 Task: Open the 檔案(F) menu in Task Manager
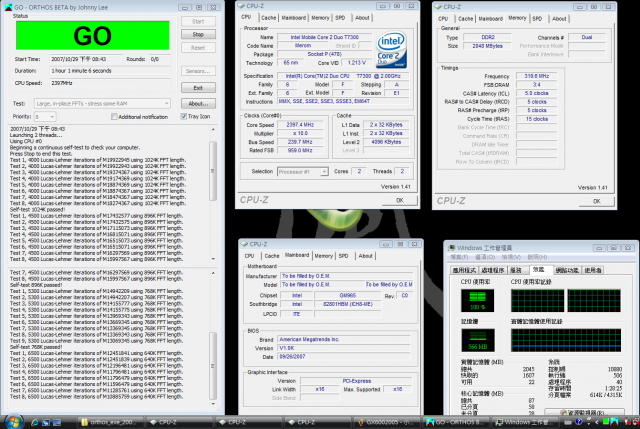459,257
